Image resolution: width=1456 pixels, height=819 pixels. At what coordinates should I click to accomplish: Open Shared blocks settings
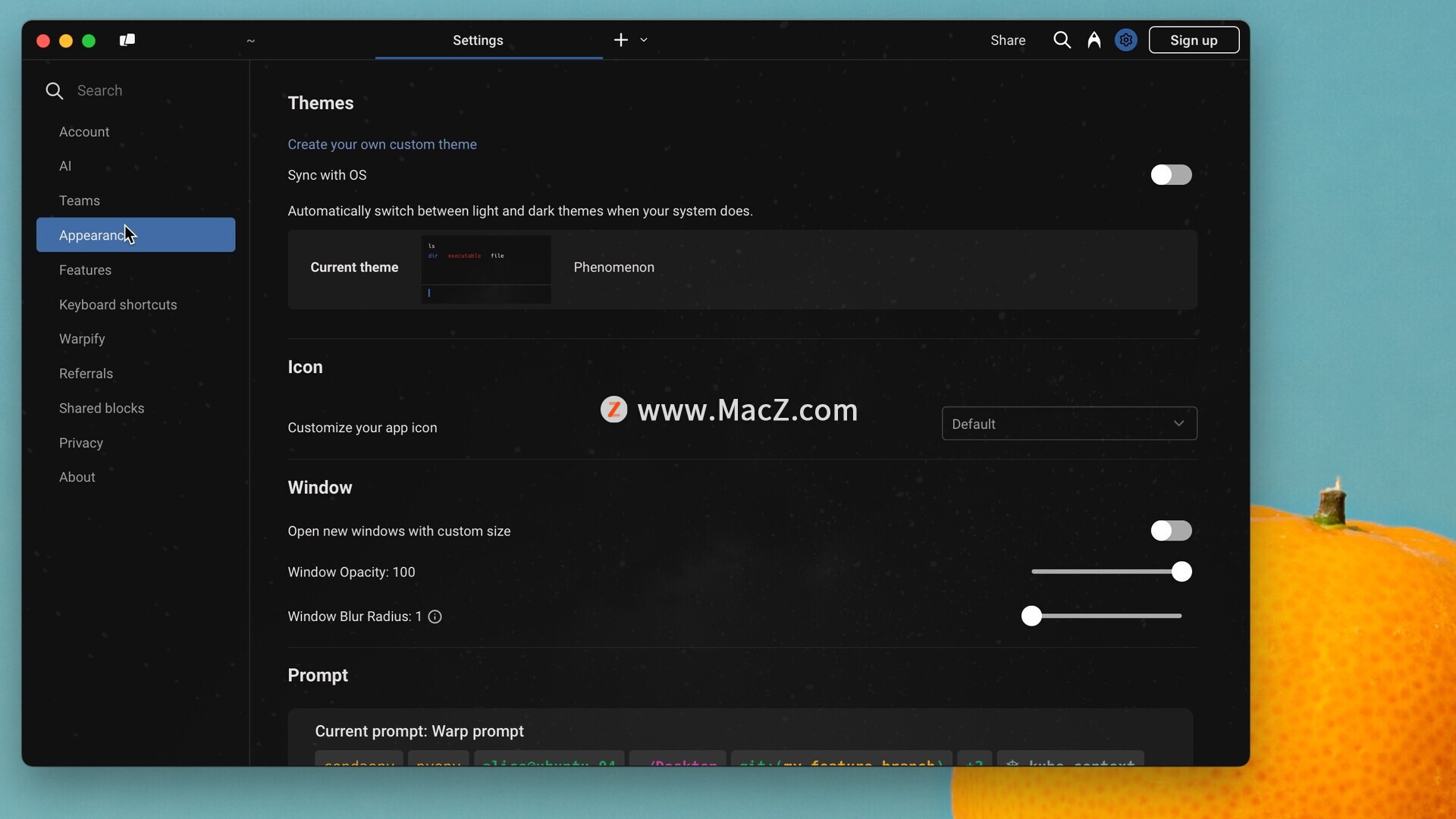(x=136, y=408)
